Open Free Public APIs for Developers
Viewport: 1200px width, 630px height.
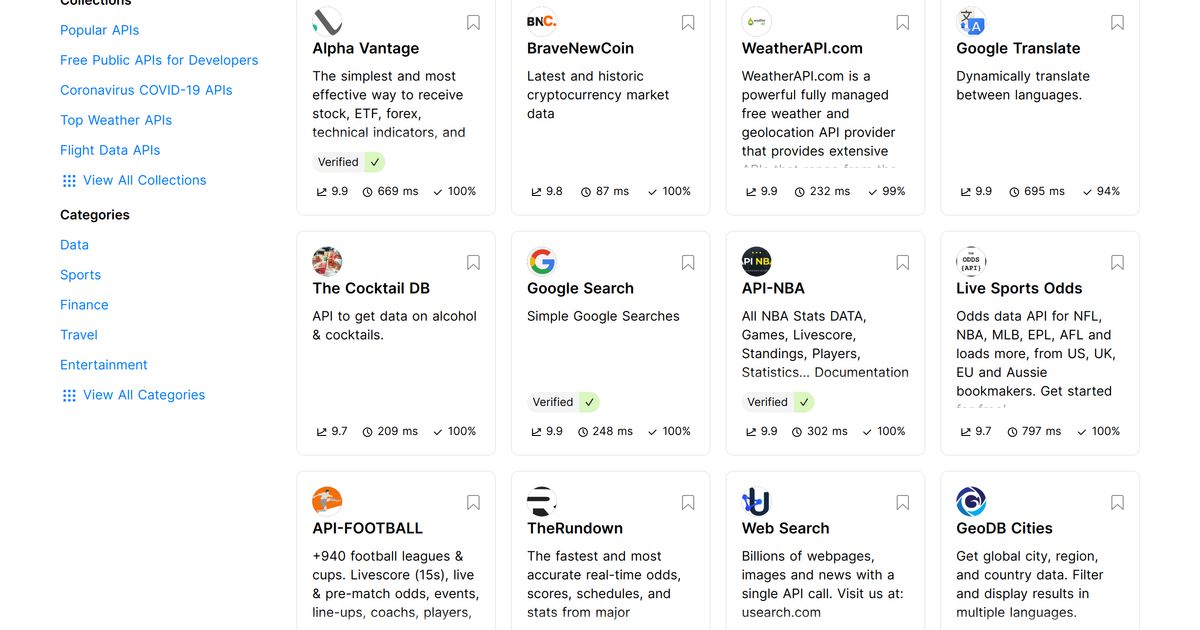coord(159,60)
